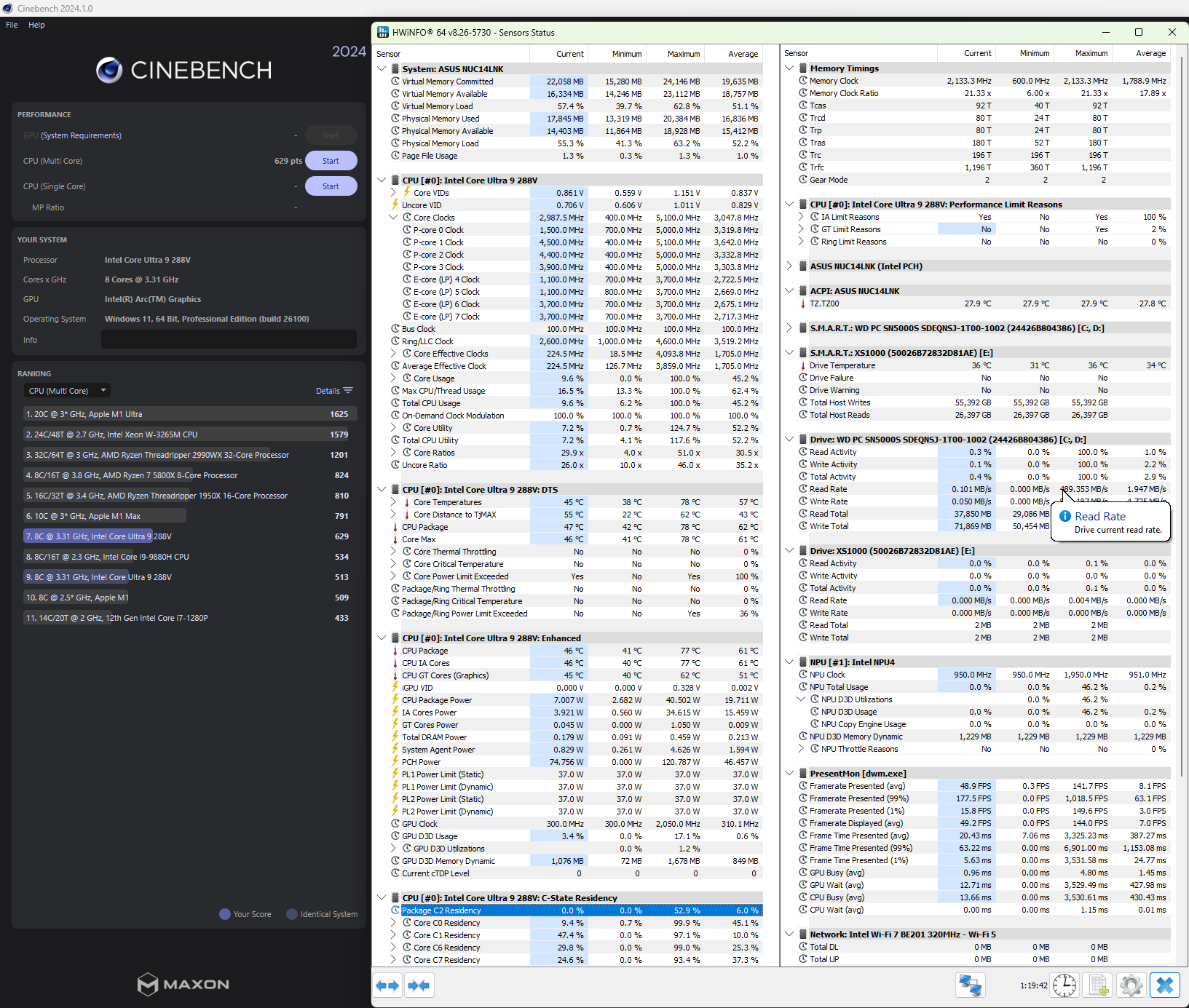This screenshot has height=1008, width=1189.
Task: Click the Cinebench logo icon
Action: coord(109,70)
